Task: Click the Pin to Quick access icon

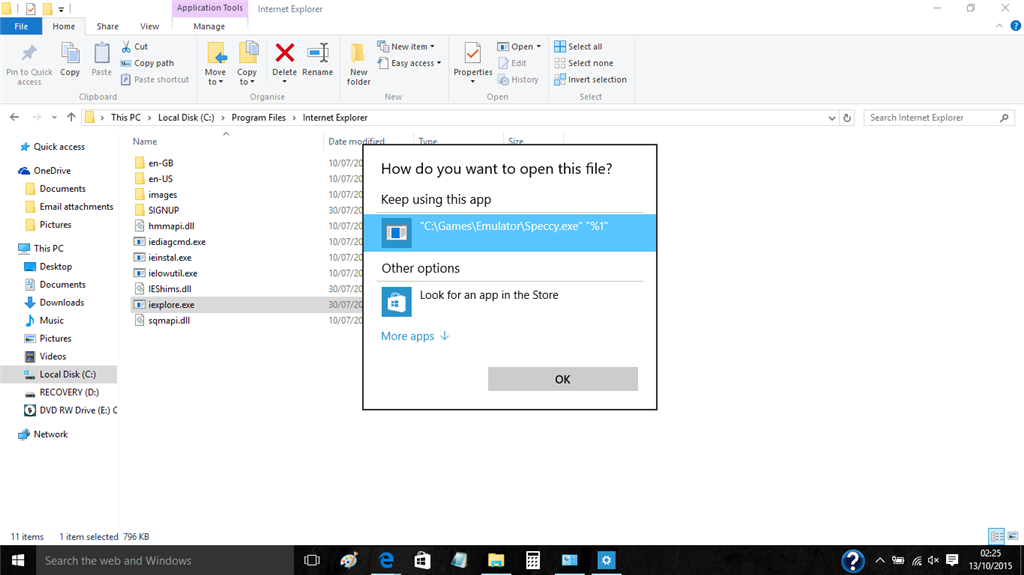Action: coord(29,53)
